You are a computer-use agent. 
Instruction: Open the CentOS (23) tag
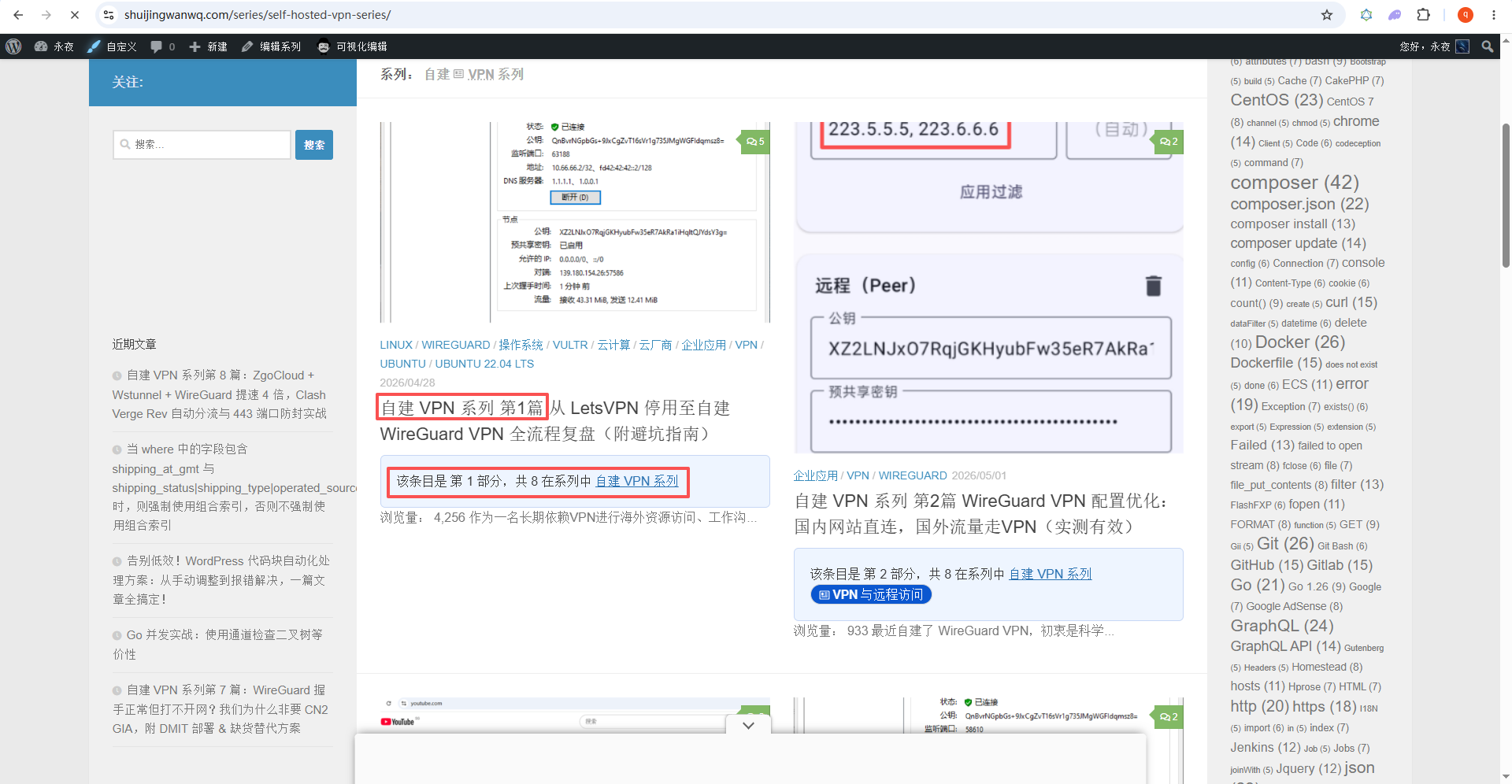[1277, 100]
